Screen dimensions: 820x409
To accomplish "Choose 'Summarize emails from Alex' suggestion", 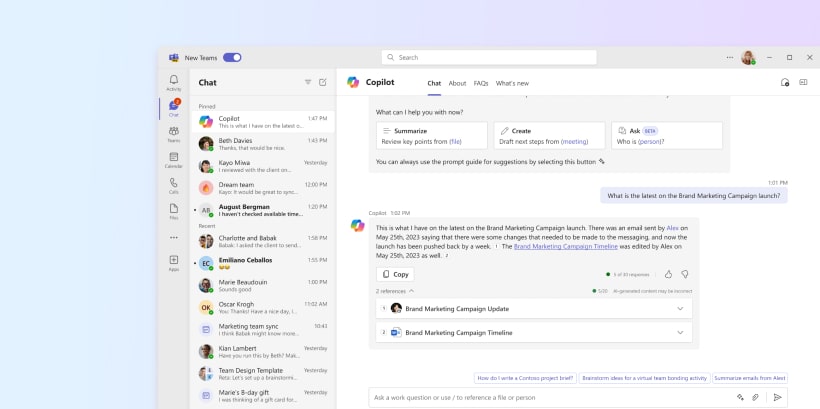I will click(750, 378).
